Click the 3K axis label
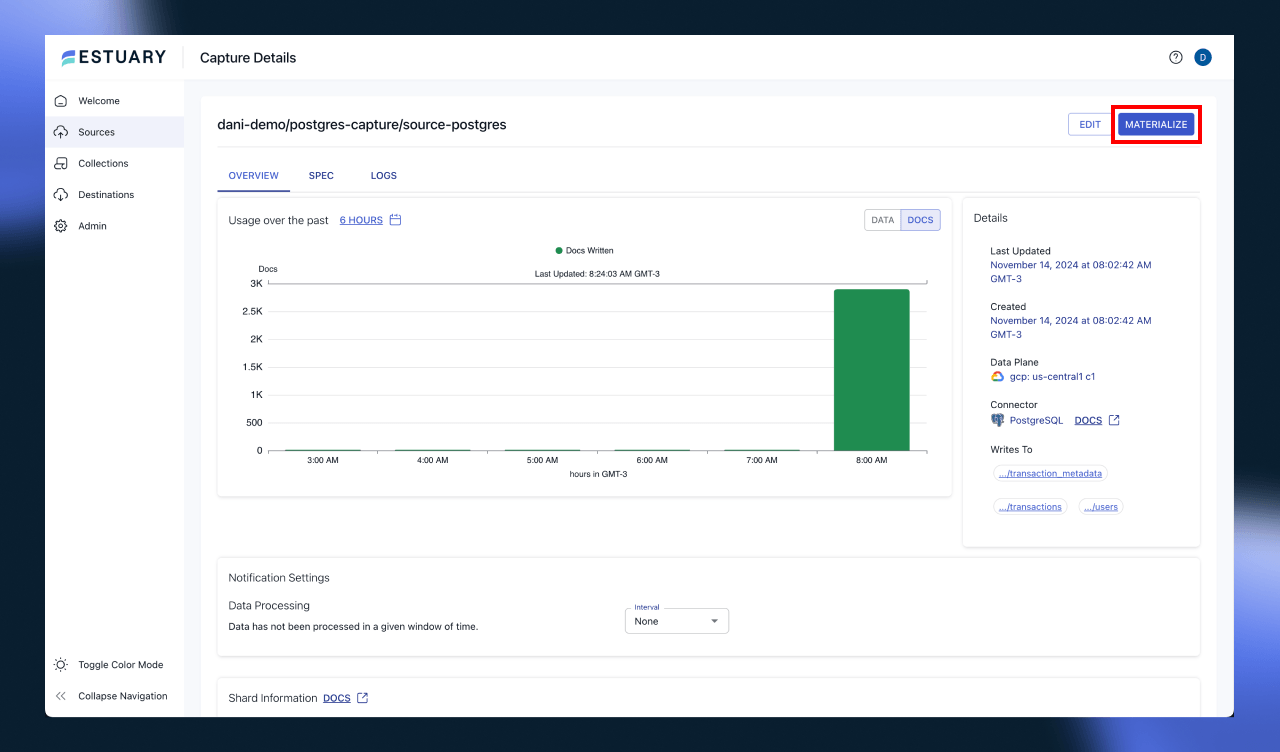 [256, 284]
